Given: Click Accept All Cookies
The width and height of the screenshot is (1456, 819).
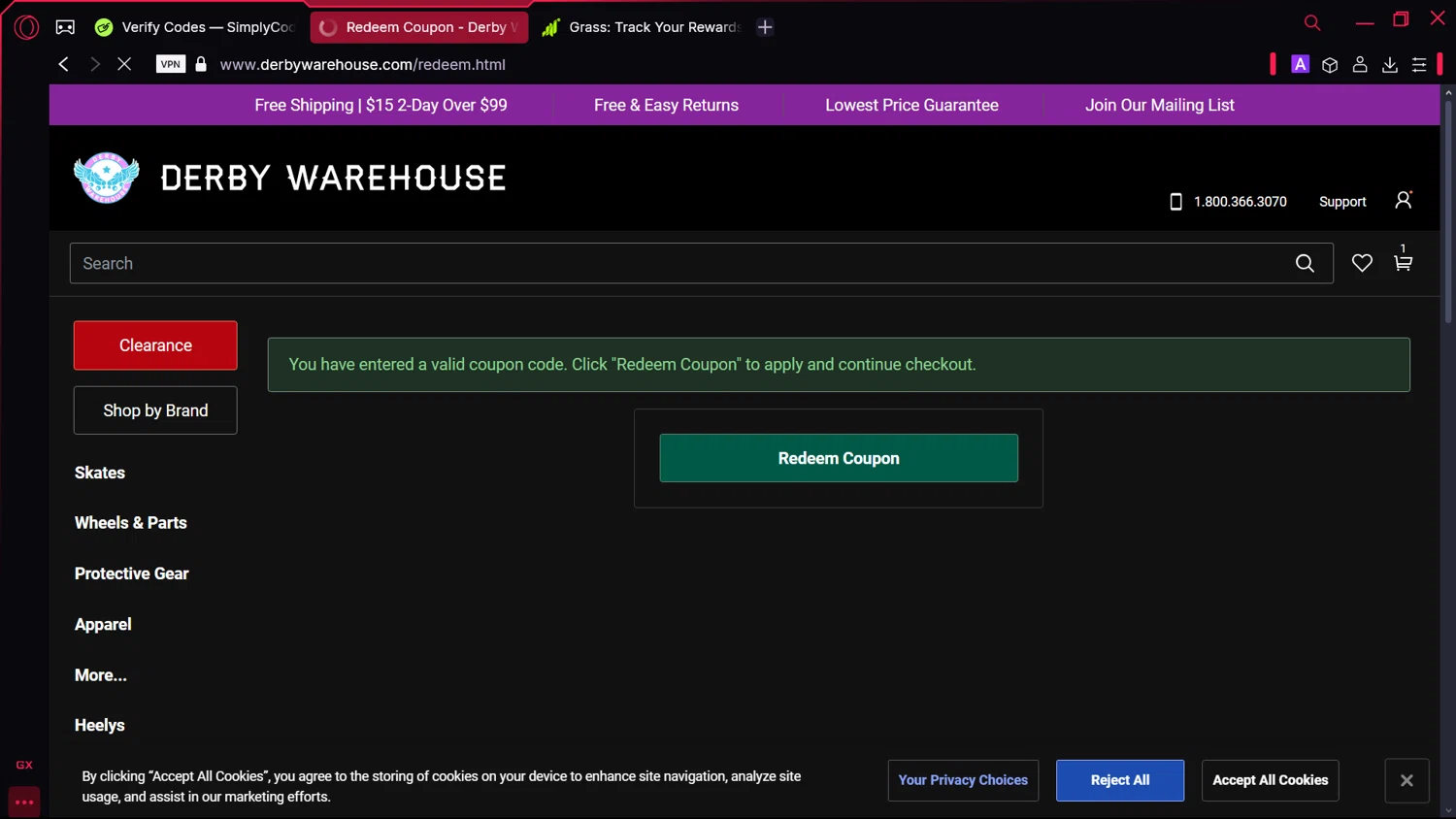Looking at the screenshot, I should pyautogui.click(x=1270, y=780).
